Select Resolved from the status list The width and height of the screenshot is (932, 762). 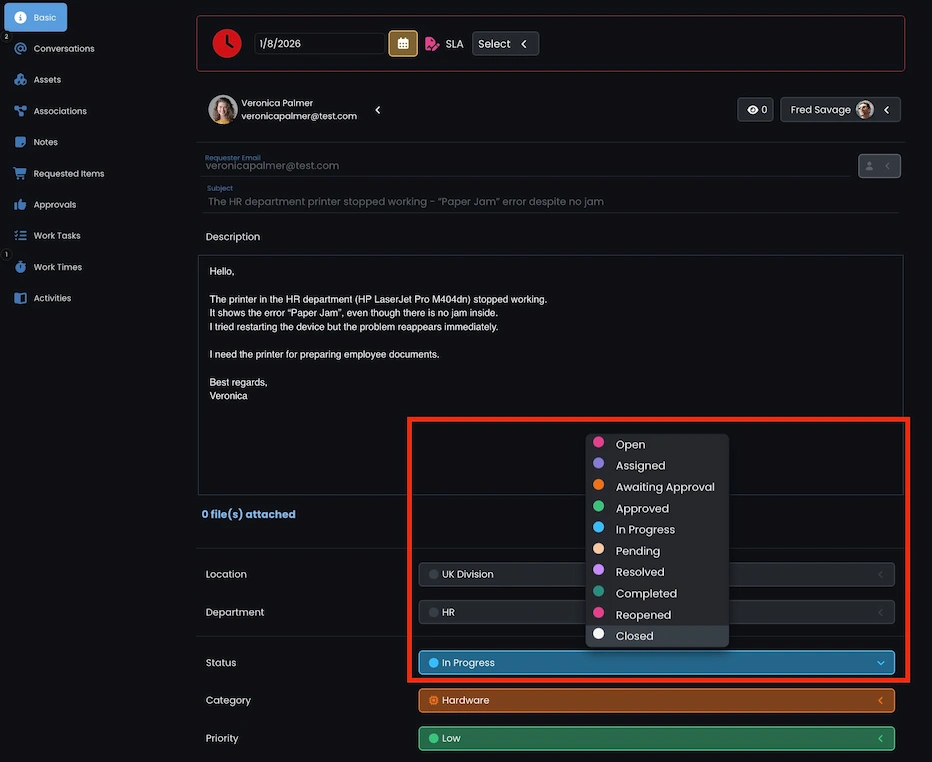(x=640, y=571)
